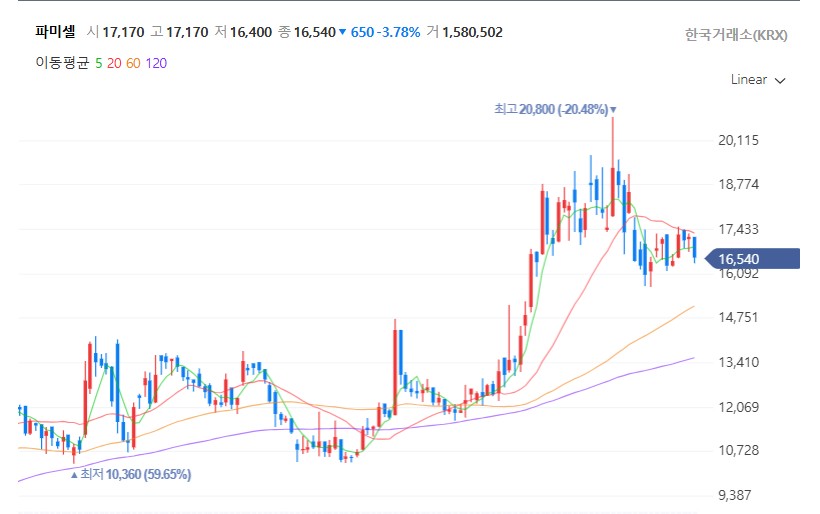Viewport: 820px width, 514px height.
Task: Click the 한국거래소(KRX) exchange label
Action: tap(736, 35)
